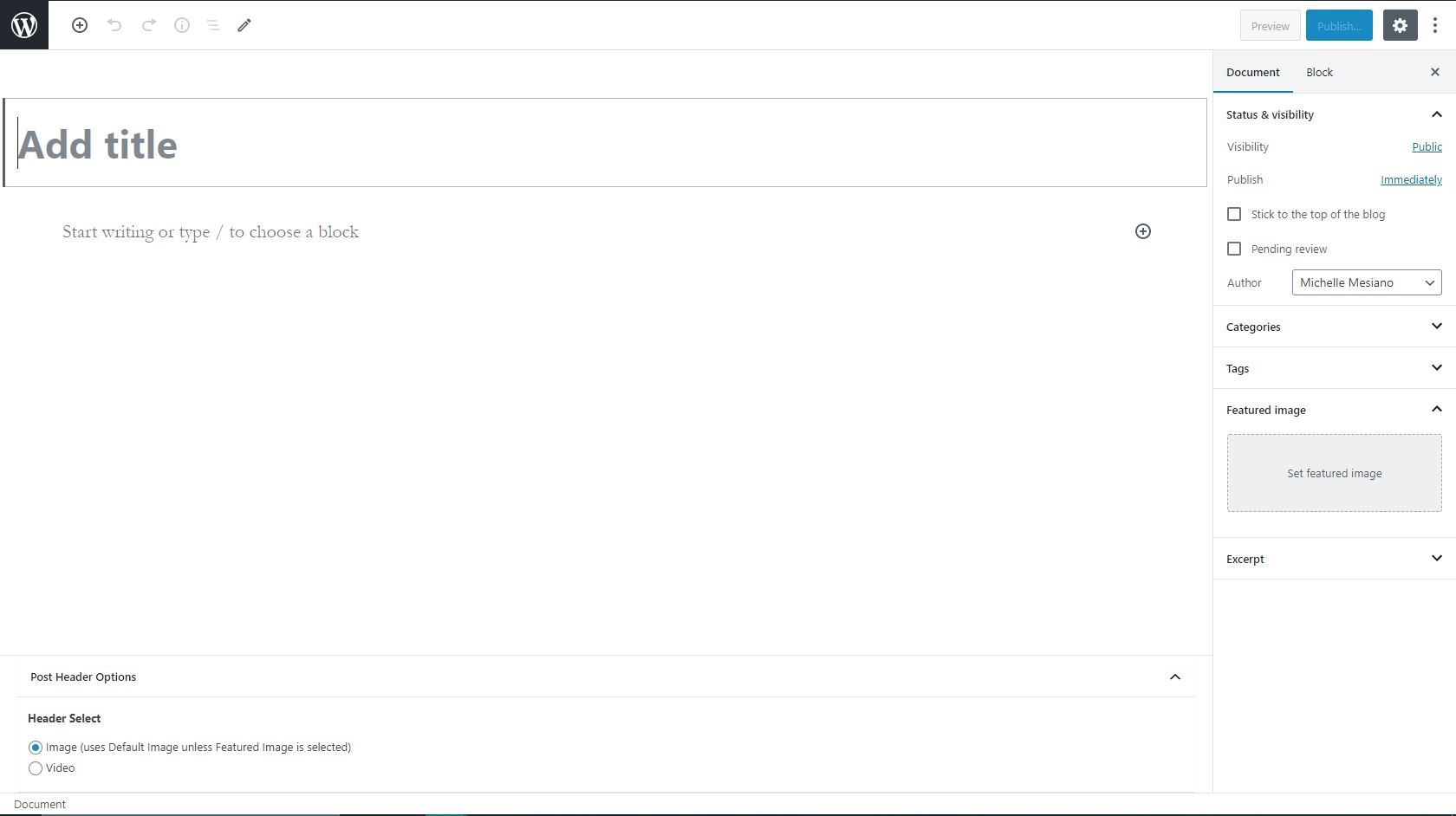Viewport: 1456px width, 816px height.
Task: Click the Undo arrow icon
Action: [x=114, y=25]
